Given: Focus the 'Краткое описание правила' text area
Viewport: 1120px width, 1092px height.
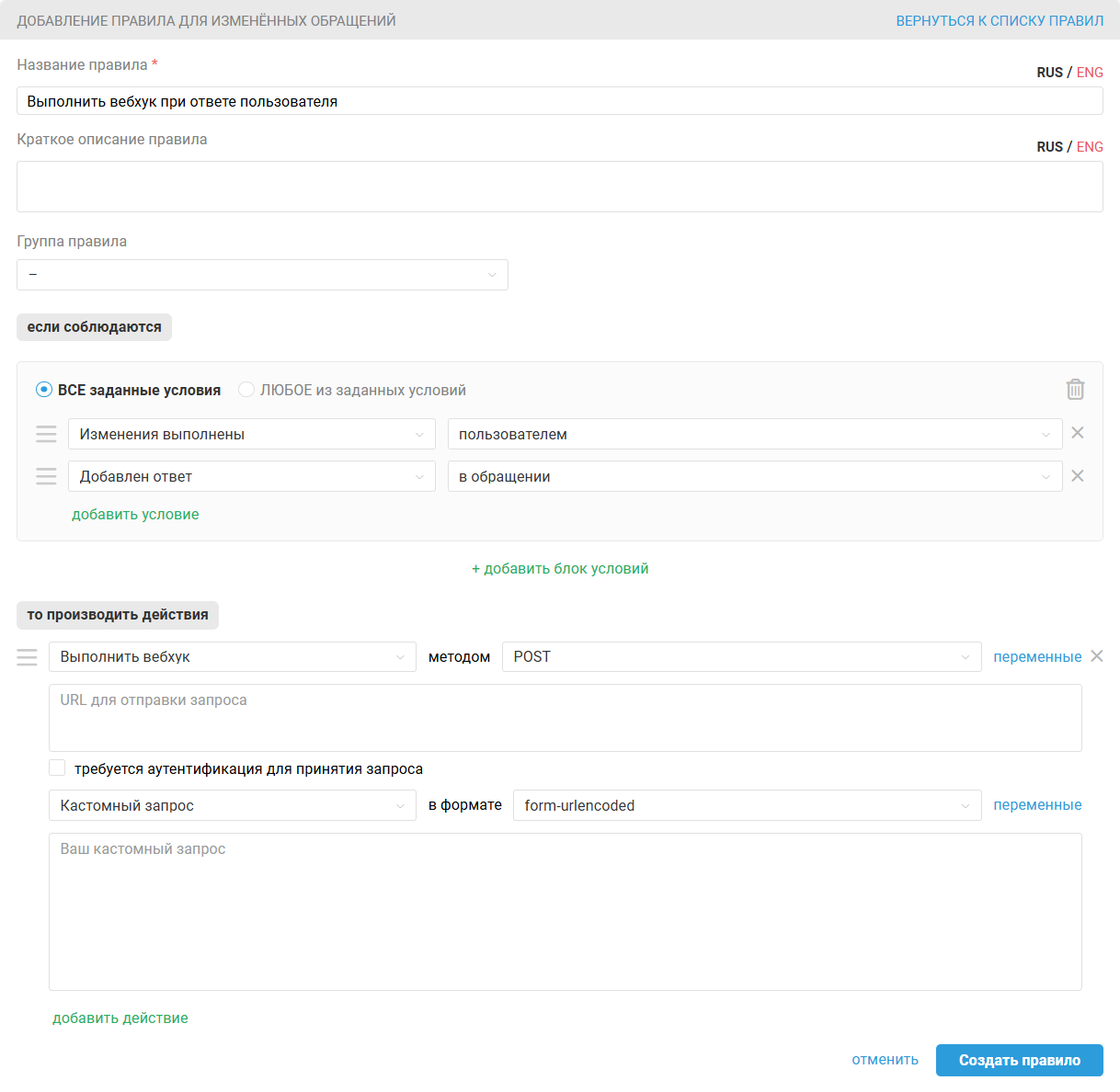Looking at the screenshot, I should 560,187.
